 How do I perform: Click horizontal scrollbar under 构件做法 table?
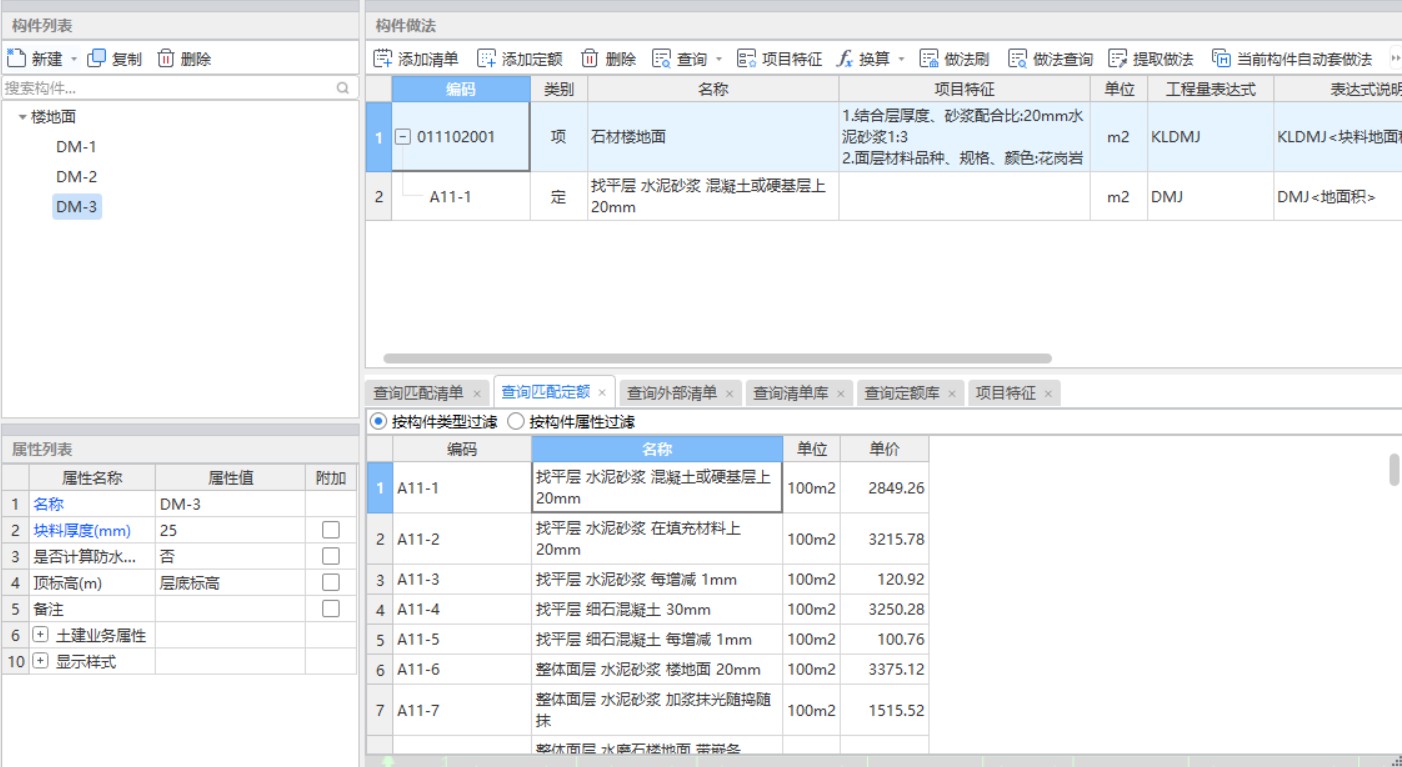[717, 358]
